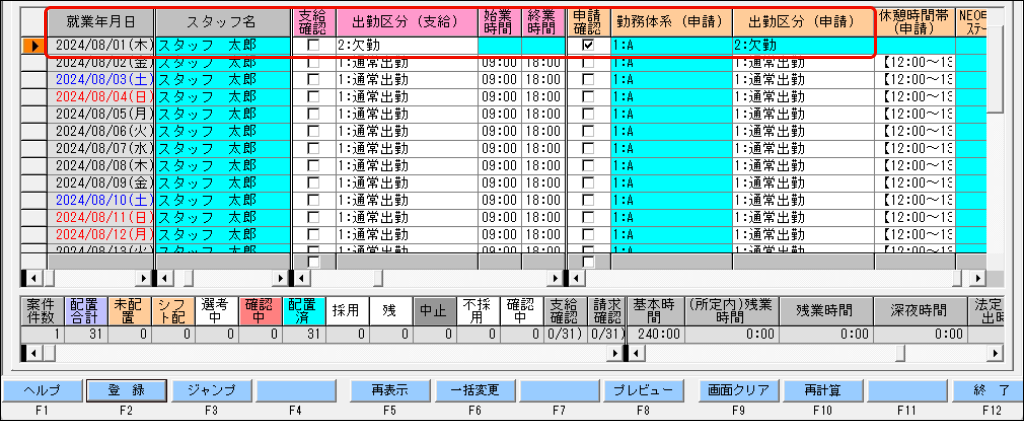
Task: Select the 2024/08/07(水) date cell
Action: [101, 148]
